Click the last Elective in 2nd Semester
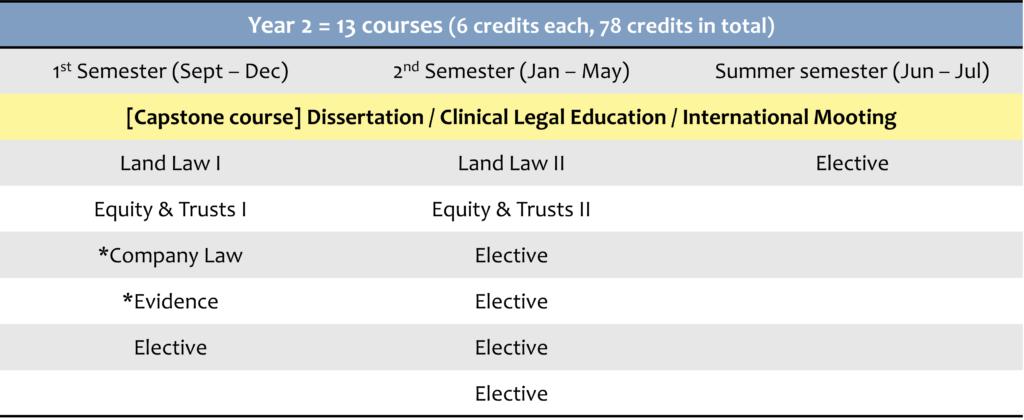The image size is (1024, 420). tap(511, 393)
